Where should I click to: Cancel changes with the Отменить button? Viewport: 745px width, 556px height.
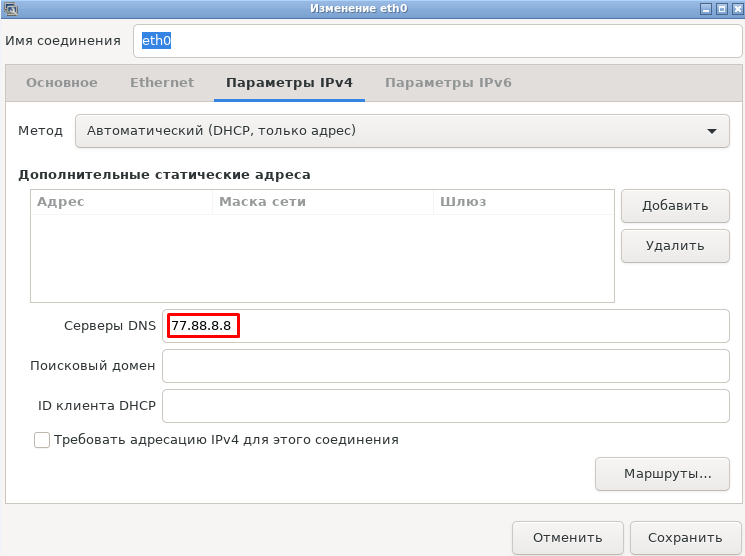coord(567,537)
